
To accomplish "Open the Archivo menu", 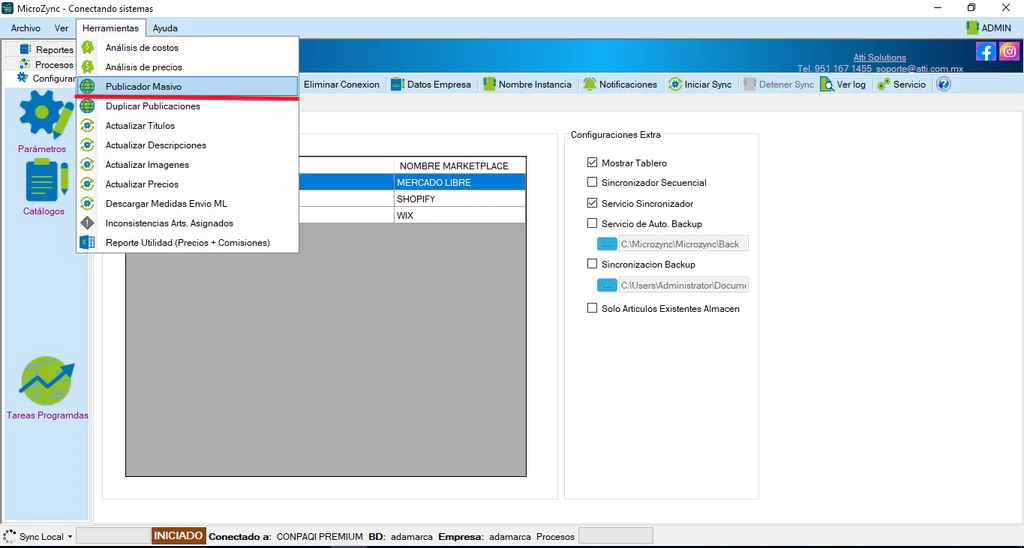I will point(25,28).
